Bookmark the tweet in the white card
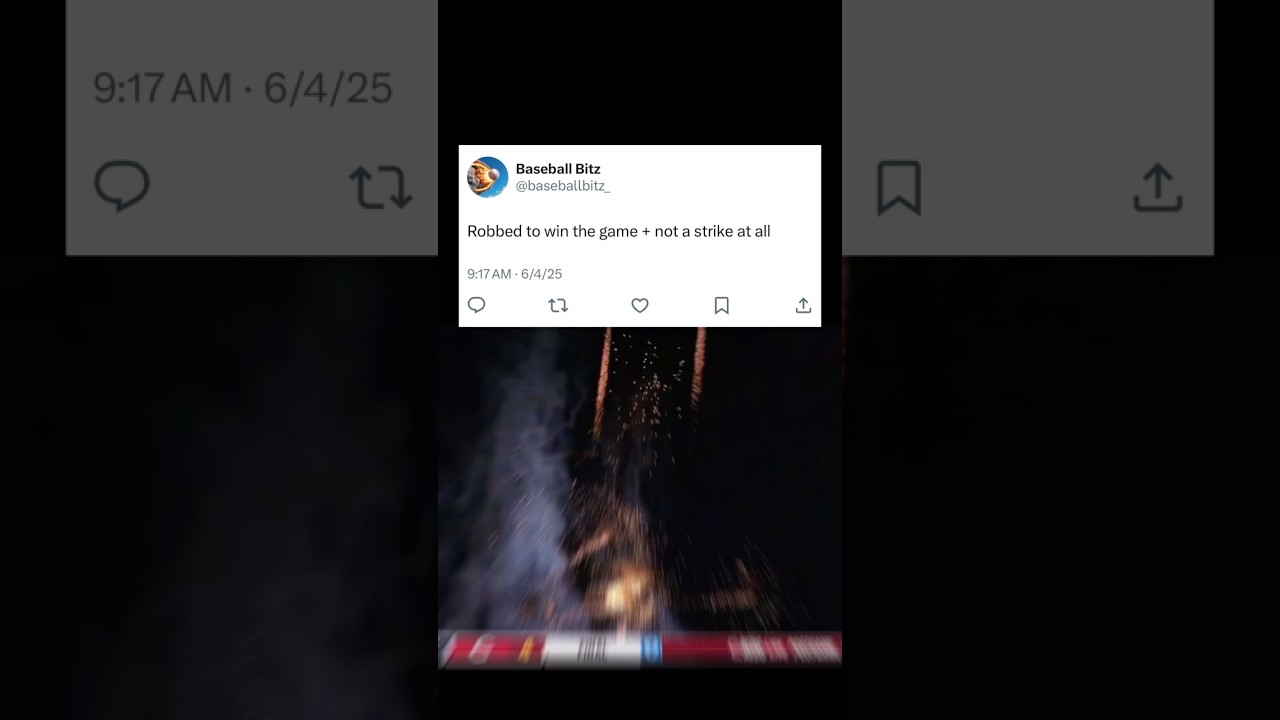Screen dimensions: 1280x720 coord(721,305)
